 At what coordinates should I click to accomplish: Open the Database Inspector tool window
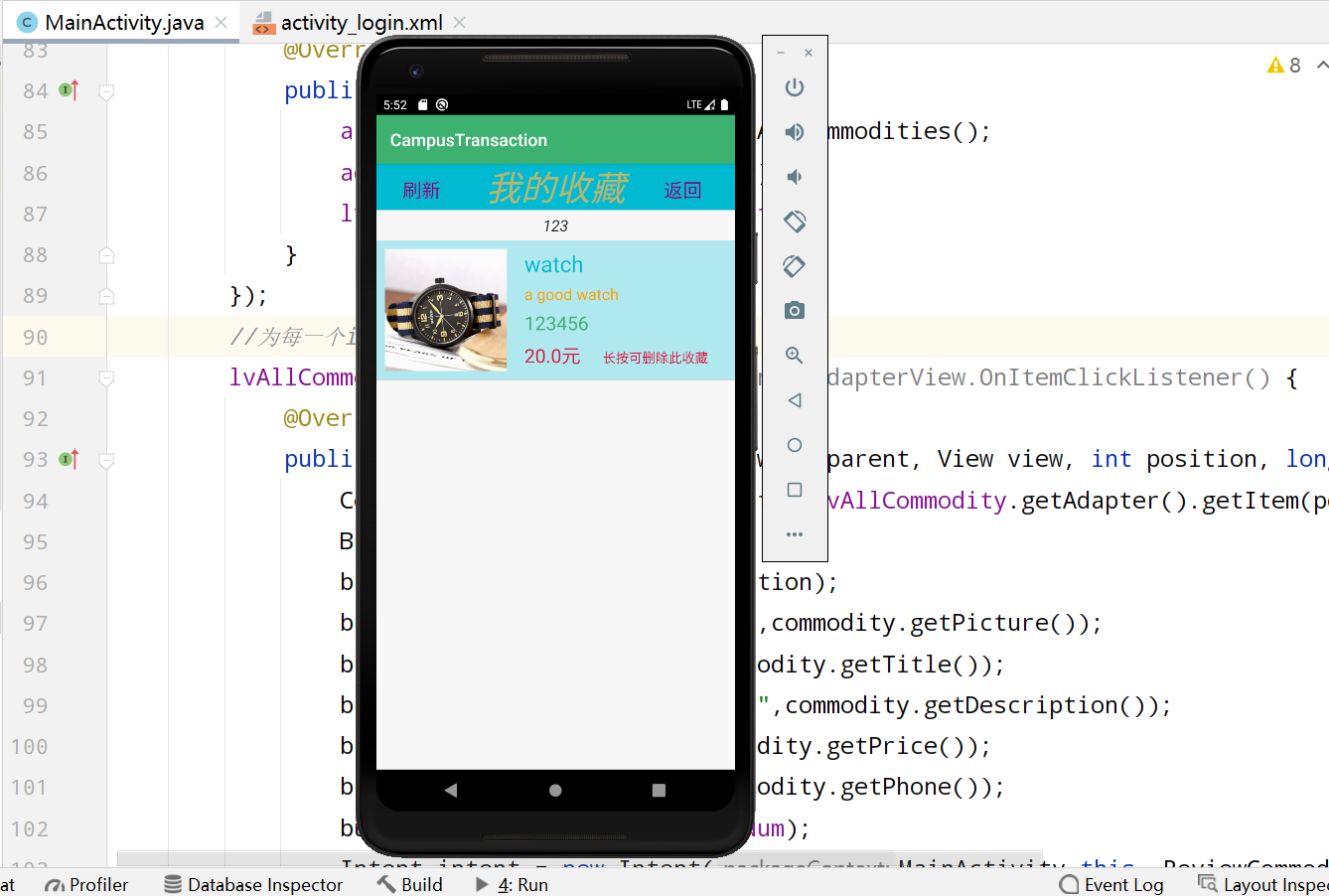[253, 884]
